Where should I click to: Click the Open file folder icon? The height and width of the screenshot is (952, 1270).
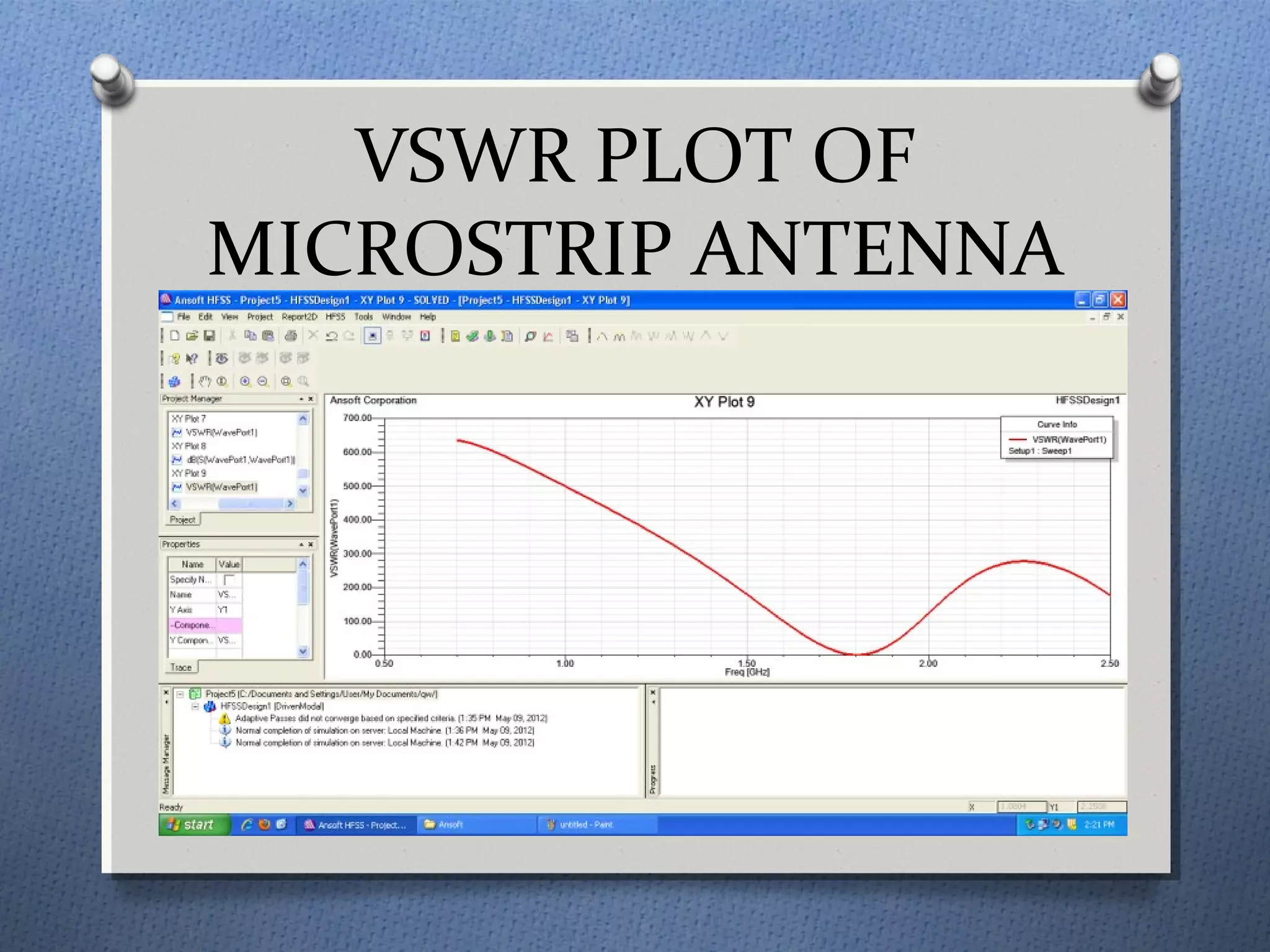tap(192, 336)
